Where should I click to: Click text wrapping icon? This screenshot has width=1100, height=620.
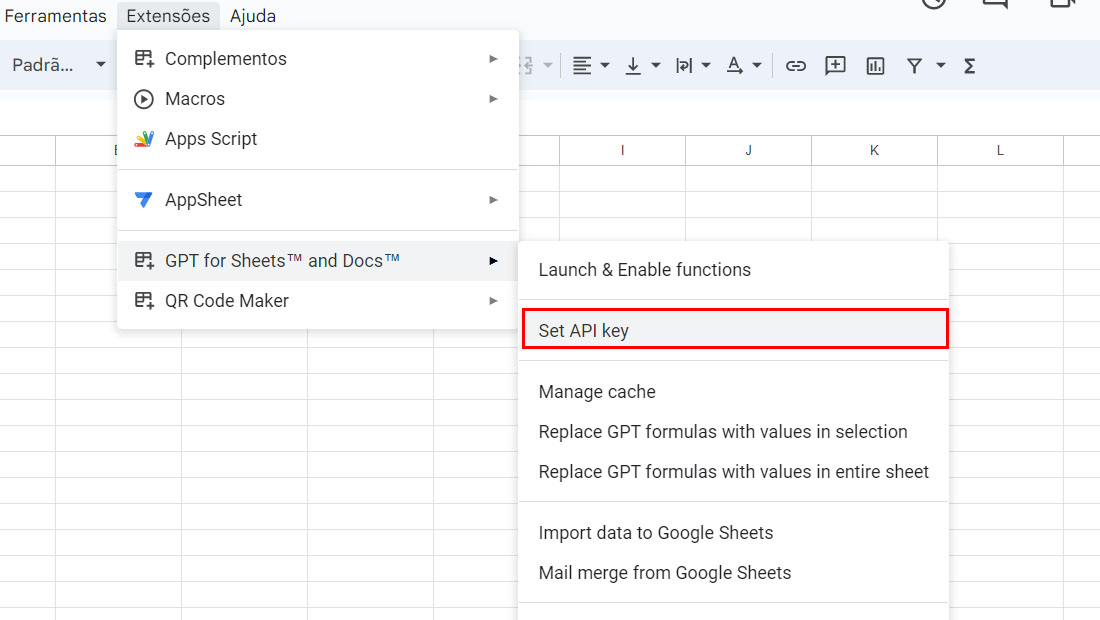[x=684, y=66]
